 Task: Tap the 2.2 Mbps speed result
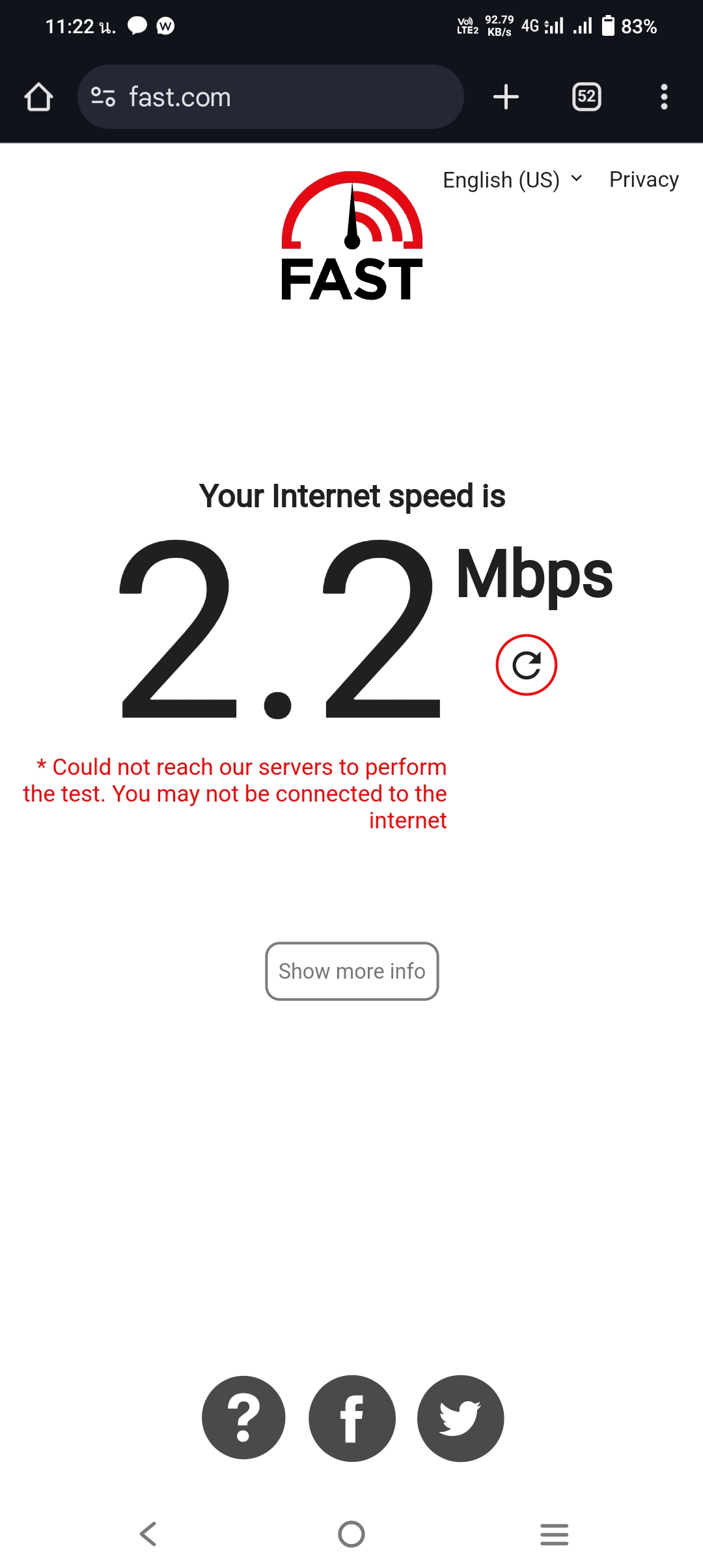click(x=365, y=629)
